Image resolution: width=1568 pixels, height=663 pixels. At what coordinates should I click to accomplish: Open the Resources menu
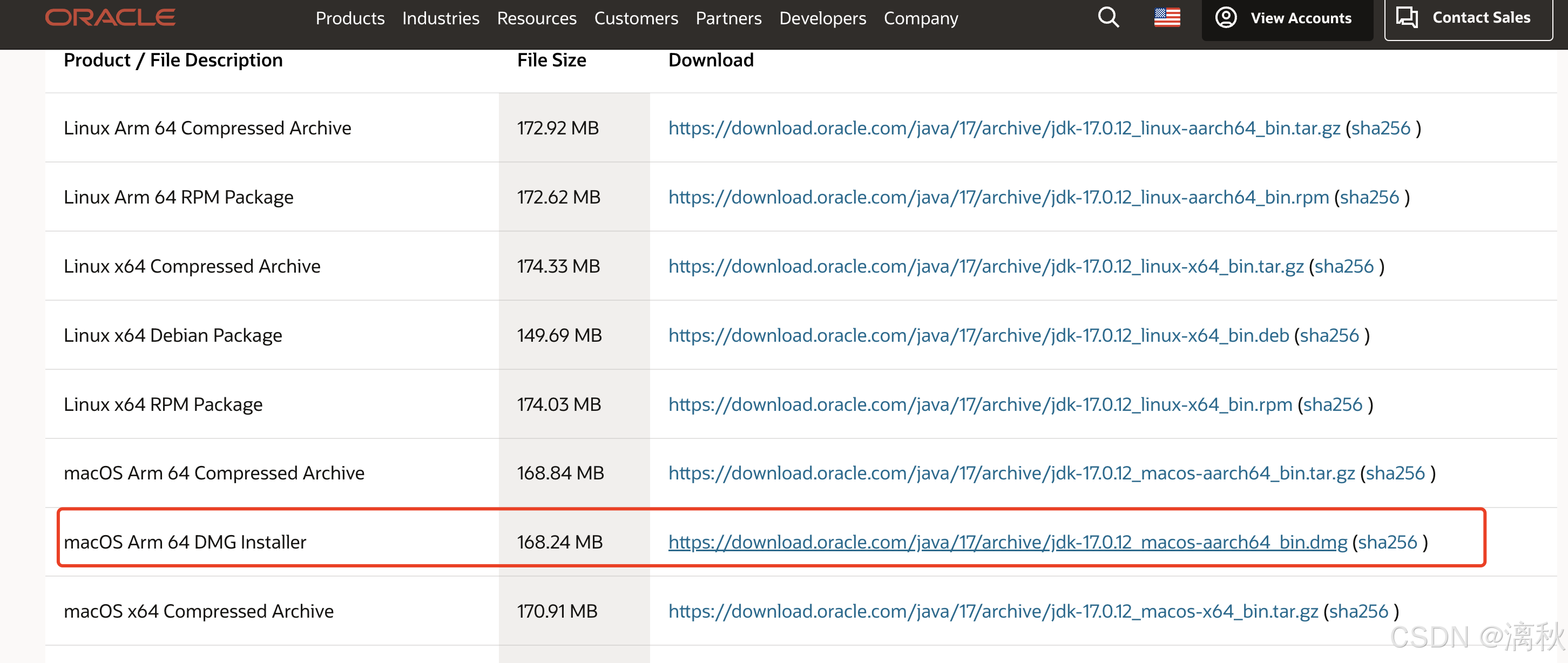pos(536,18)
